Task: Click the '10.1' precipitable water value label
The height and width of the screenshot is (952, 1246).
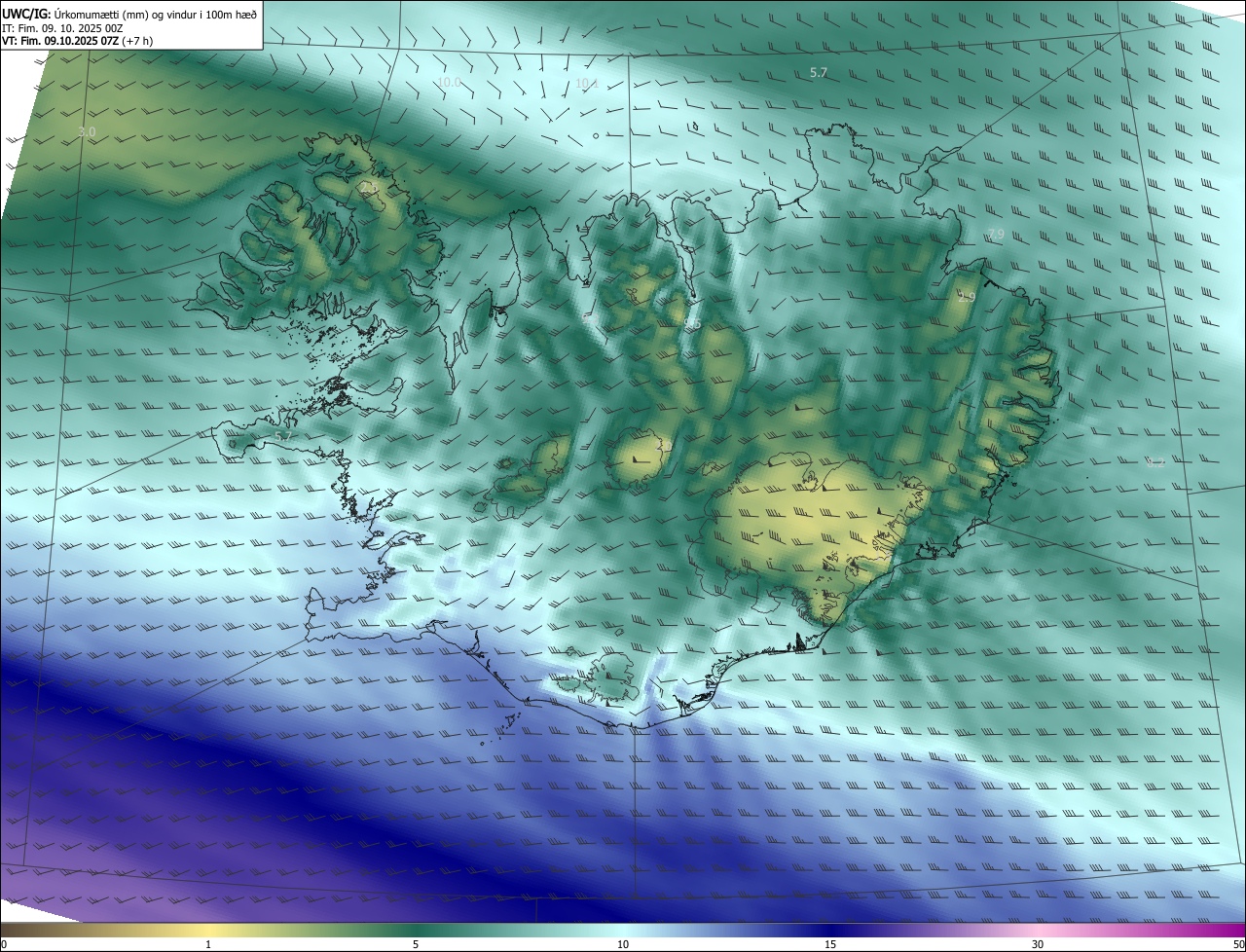Action: tap(586, 84)
